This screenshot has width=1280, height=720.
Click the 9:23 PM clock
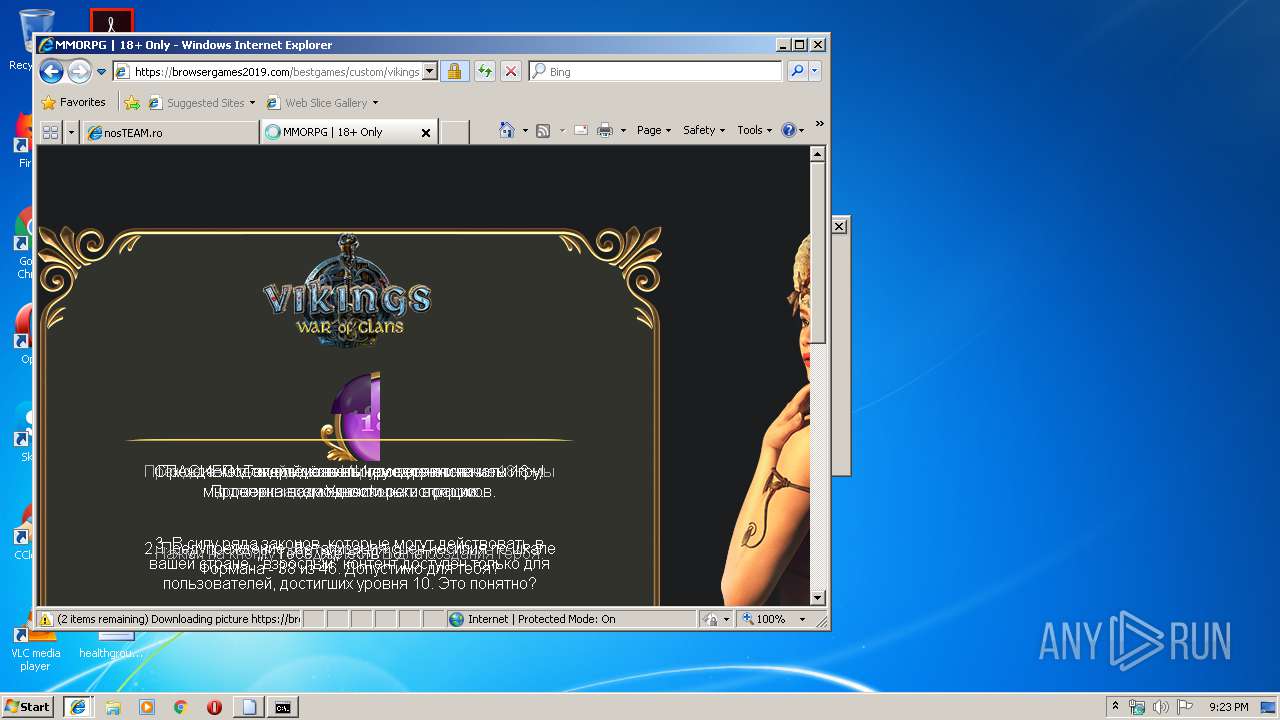point(1228,707)
